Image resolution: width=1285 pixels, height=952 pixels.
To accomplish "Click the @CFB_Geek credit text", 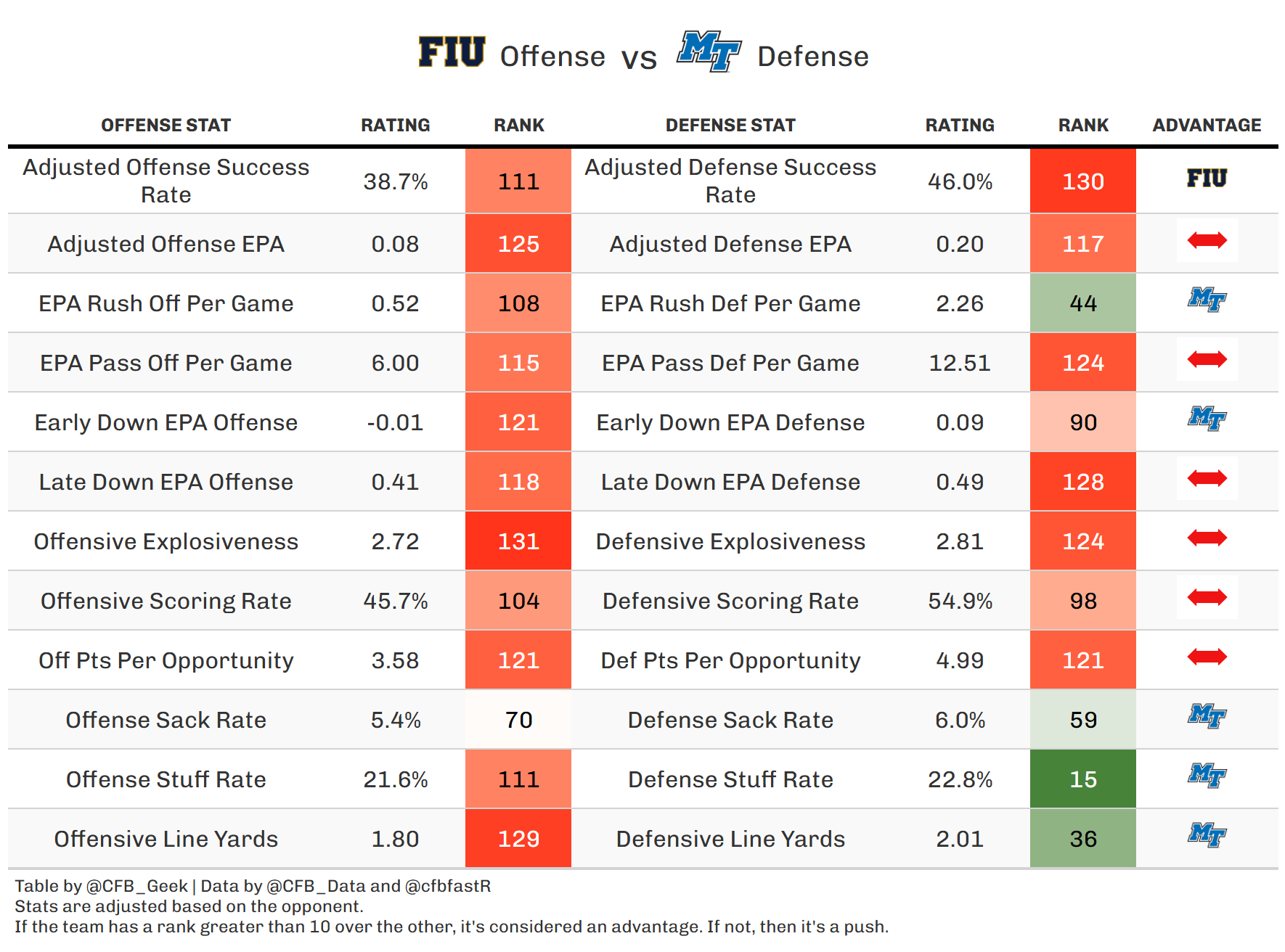I will (136, 886).
